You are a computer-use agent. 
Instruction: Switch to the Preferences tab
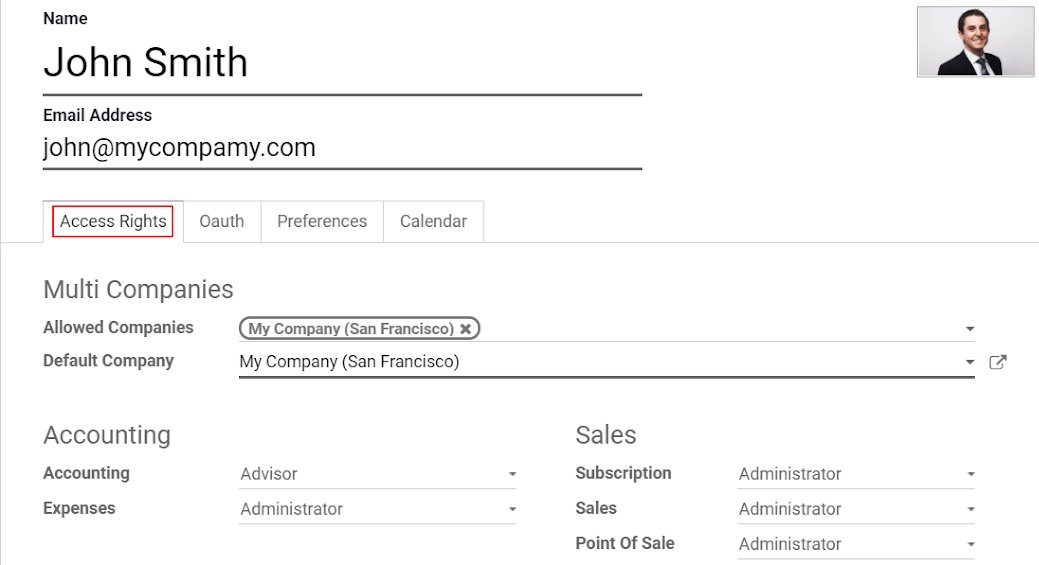click(322, 221)
